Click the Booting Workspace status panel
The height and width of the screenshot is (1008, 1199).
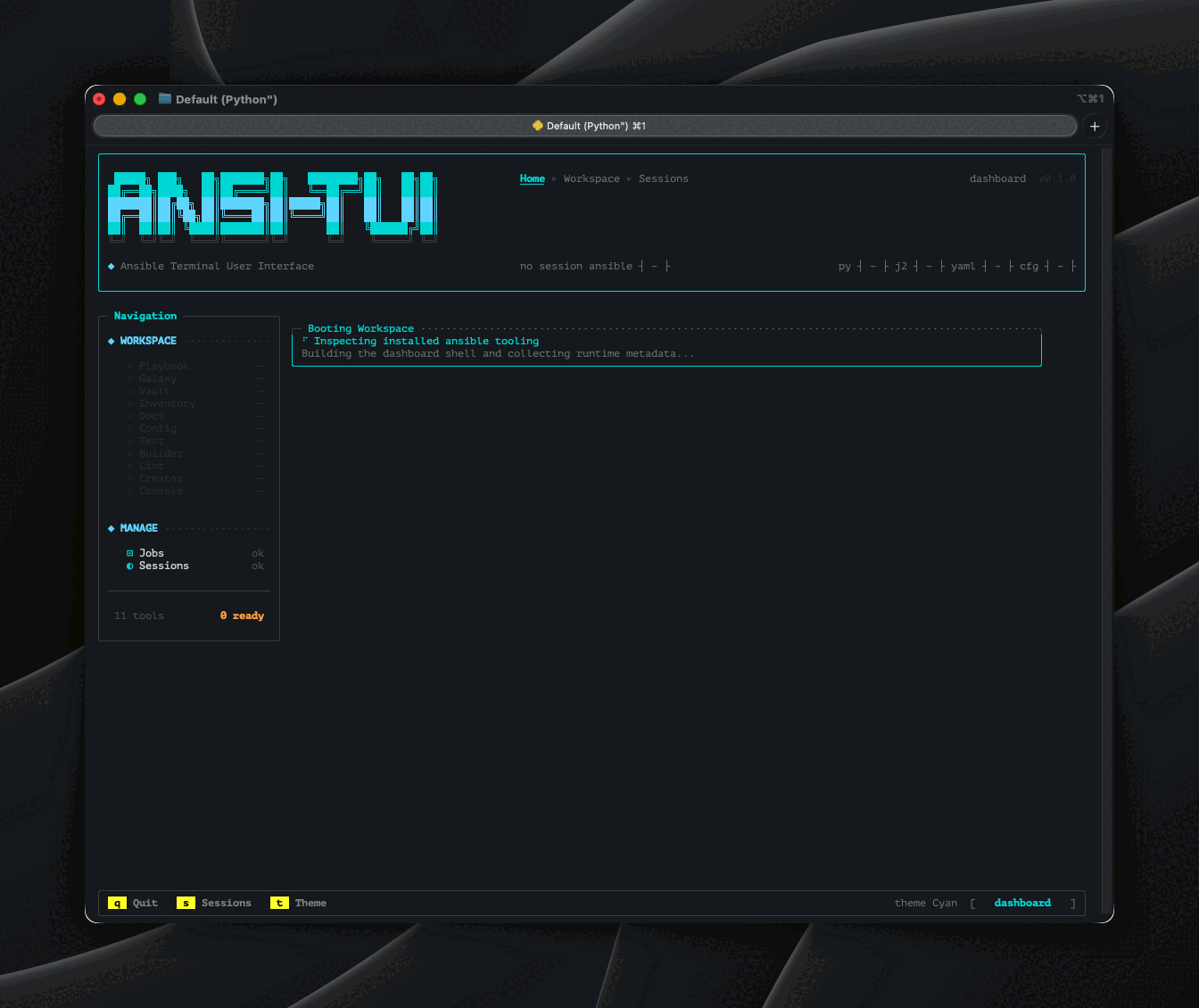[666, 347]
